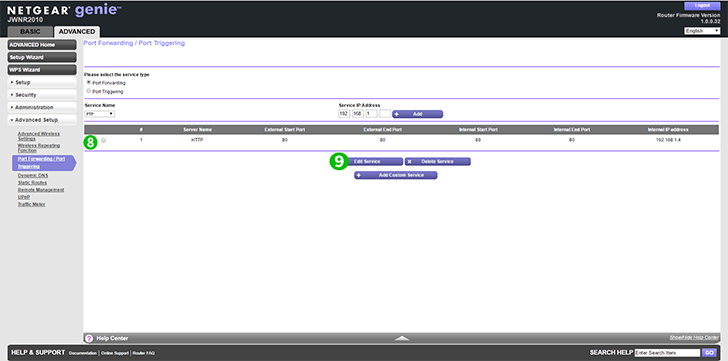Click the Server Name column header
Screen dimensions: 728x361
pos(197,129)
